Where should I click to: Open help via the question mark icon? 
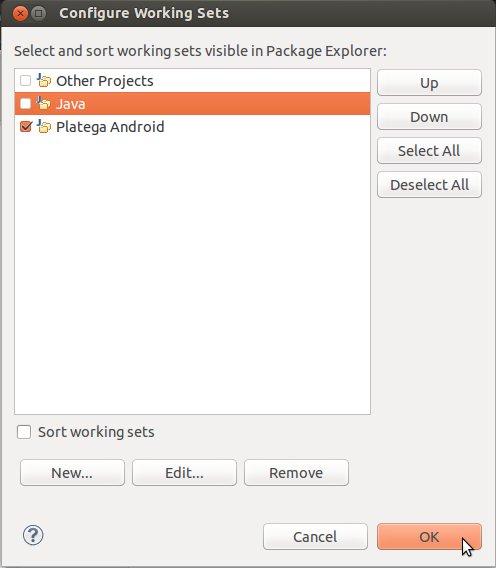33,535
